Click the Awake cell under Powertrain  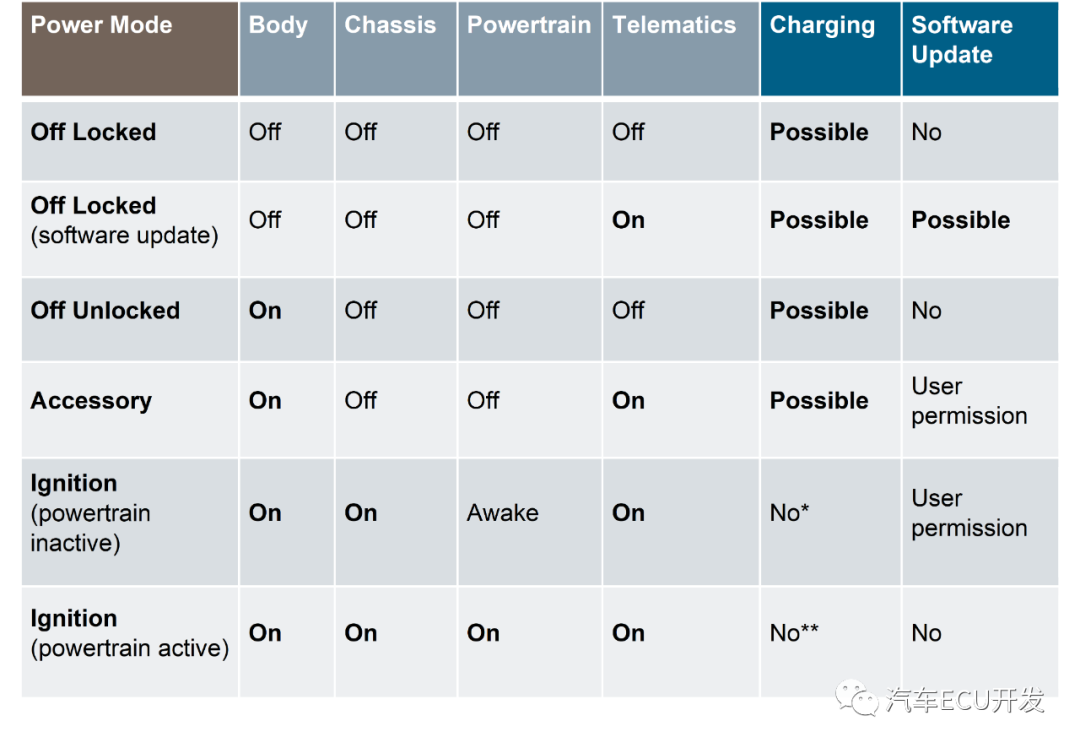pyautogui.click(x=503, y=513)
